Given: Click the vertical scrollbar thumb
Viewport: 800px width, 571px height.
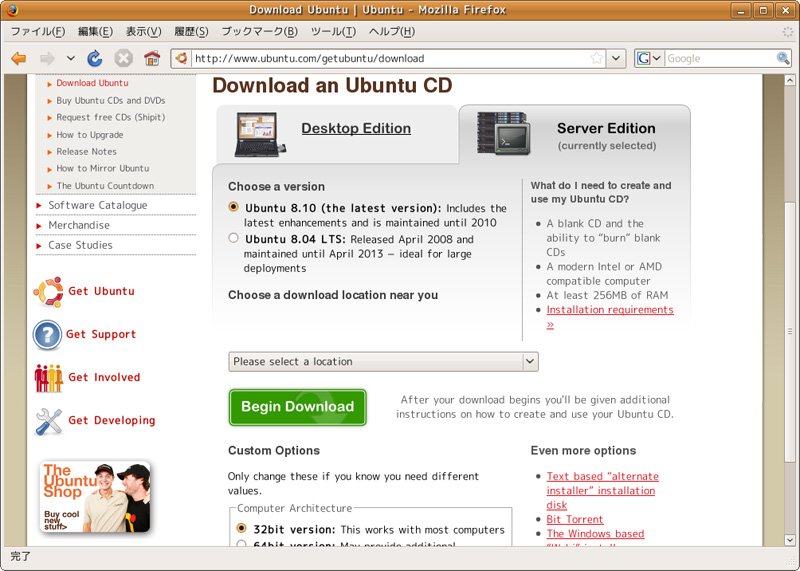Looking at the screenshot, I should (790, 331).
